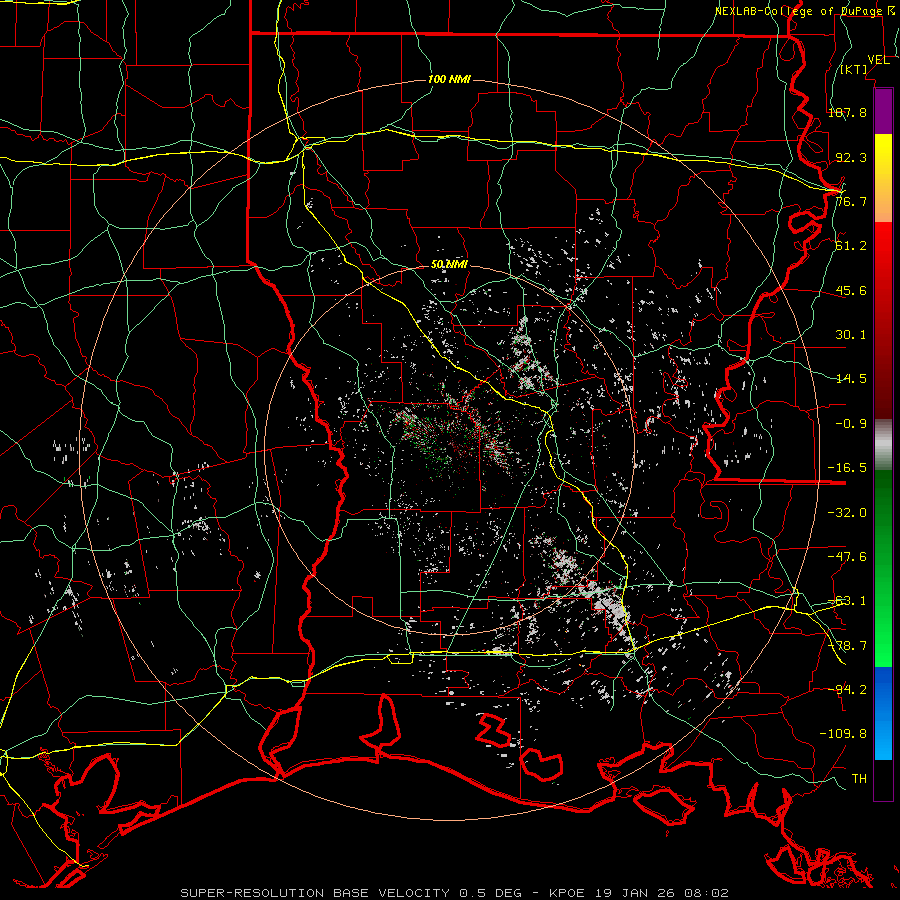The width and height of the screenshot is (900, 900).
Task: Select the 45.6 velocity scale value
Action: coord(851,290)
